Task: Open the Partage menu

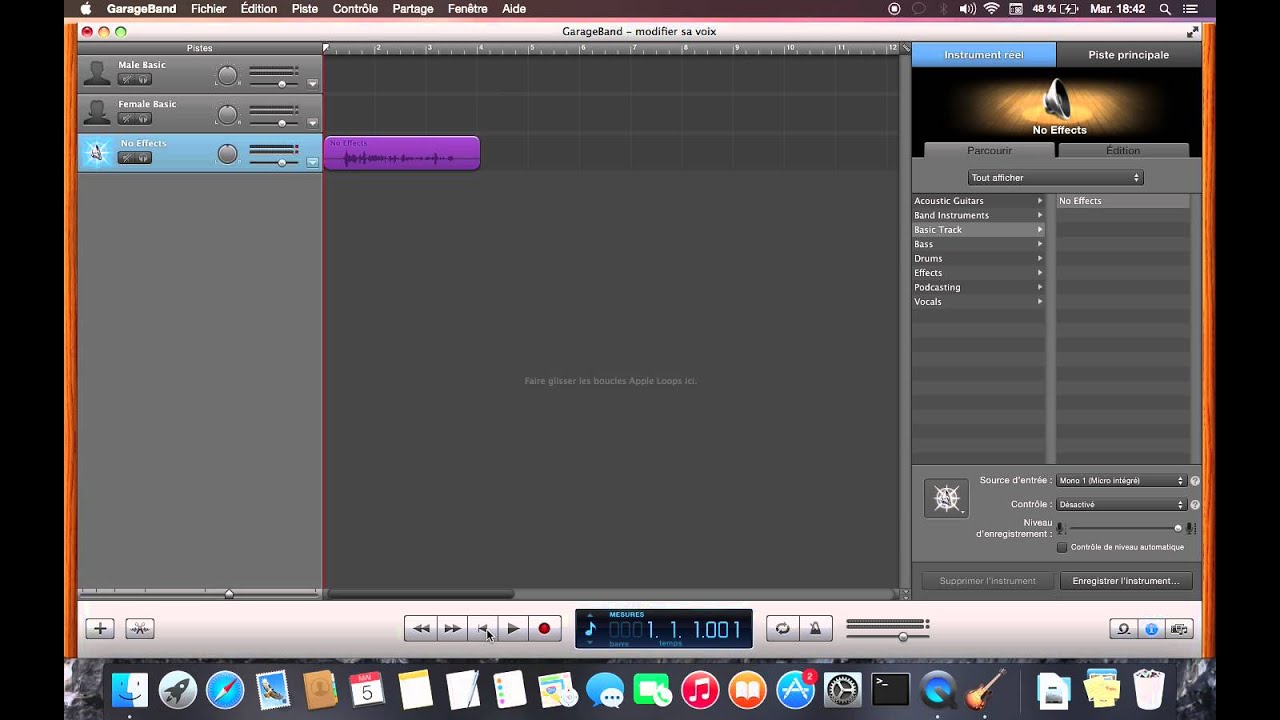Action: pos(413,9)
